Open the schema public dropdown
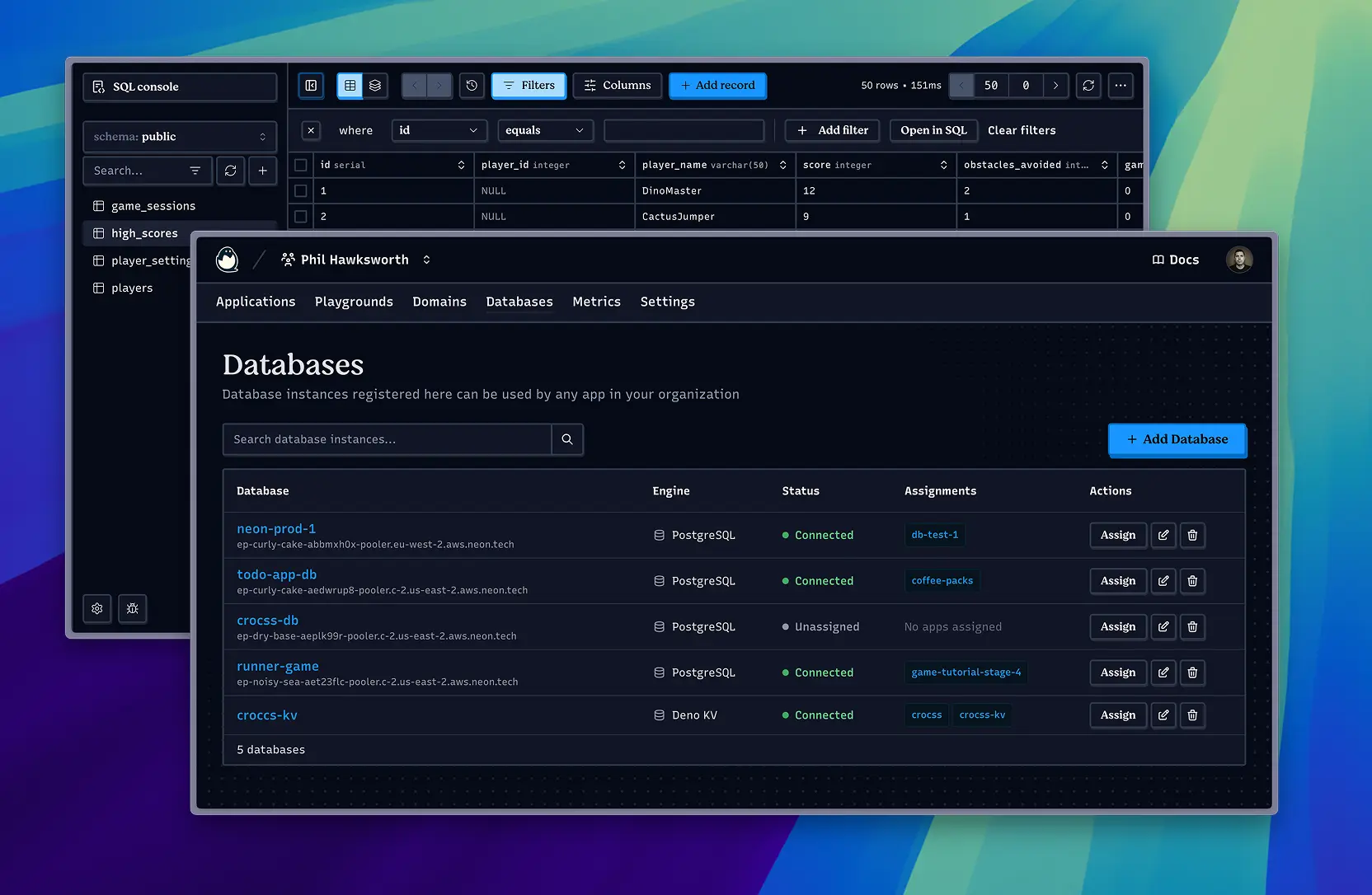1372x895 pixels. pos(179,137)
